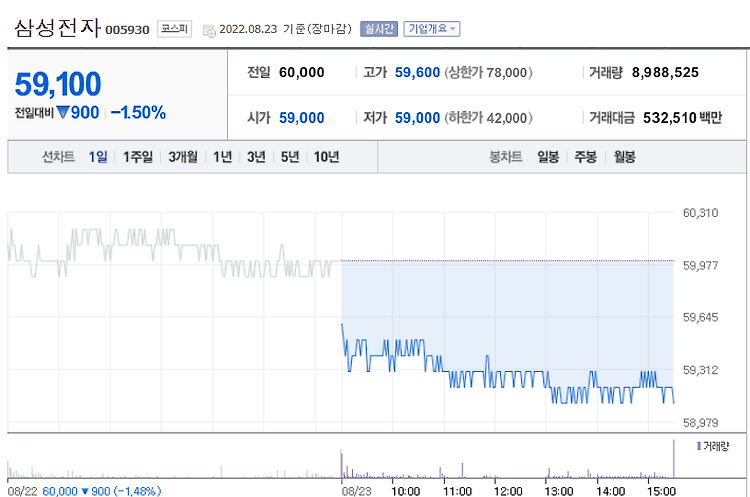
Task: Toggle the 실시간 real-time button
Action: tap(379, 29)
